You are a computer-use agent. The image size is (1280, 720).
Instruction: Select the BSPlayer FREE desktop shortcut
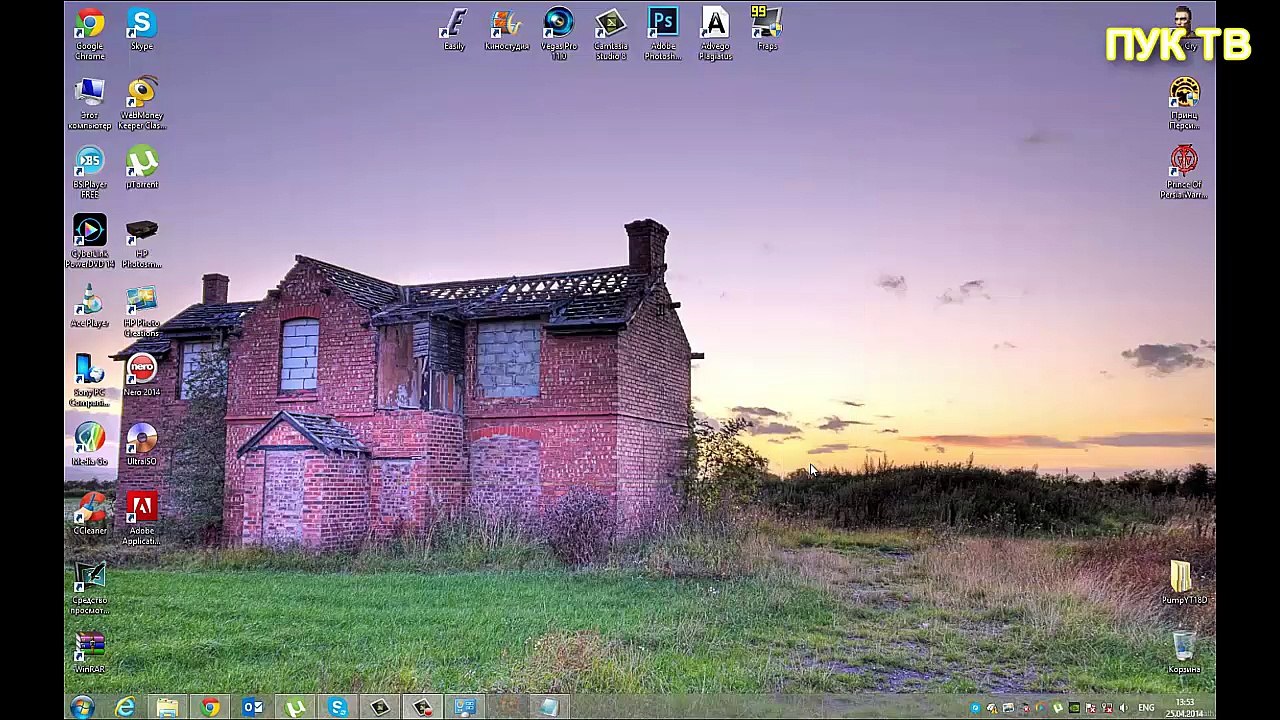[x=89, y=172]
